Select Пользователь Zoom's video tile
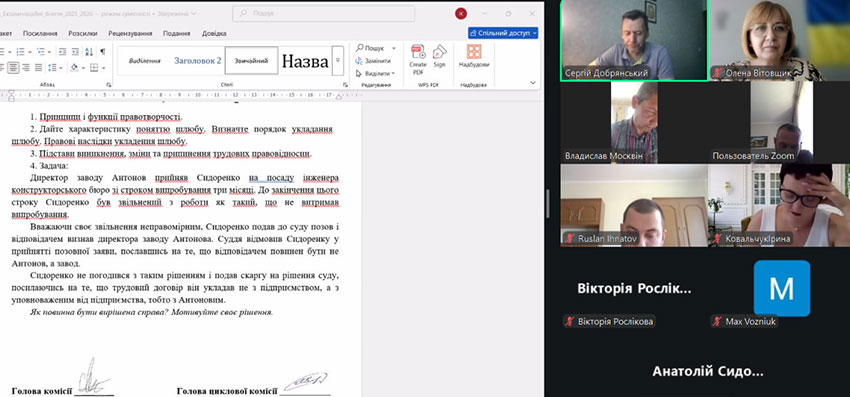 pyautogui.click(x=781, y=123)
